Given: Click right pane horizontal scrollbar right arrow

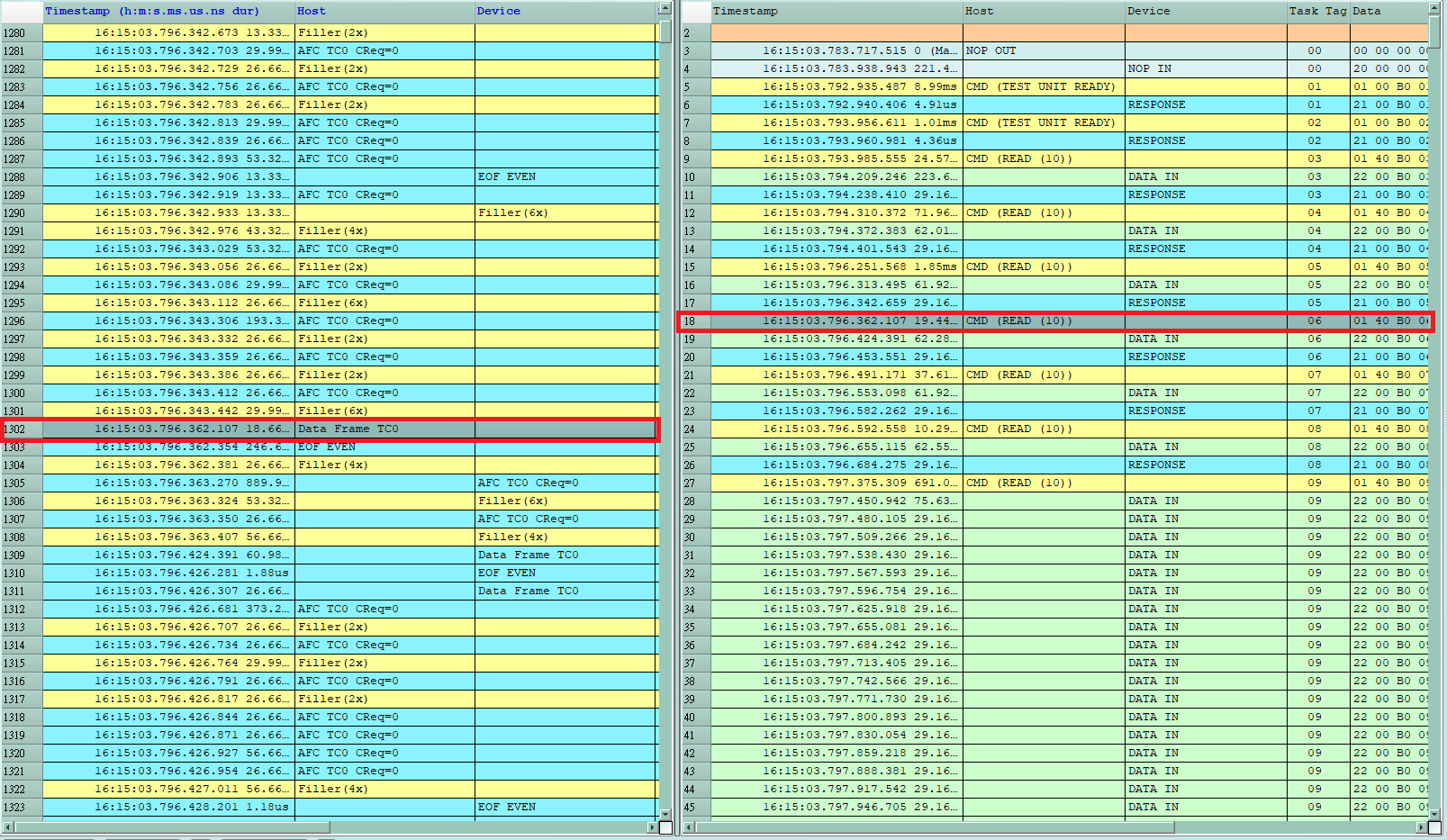Looking at the screenshot, I should tap(1422, 826).
